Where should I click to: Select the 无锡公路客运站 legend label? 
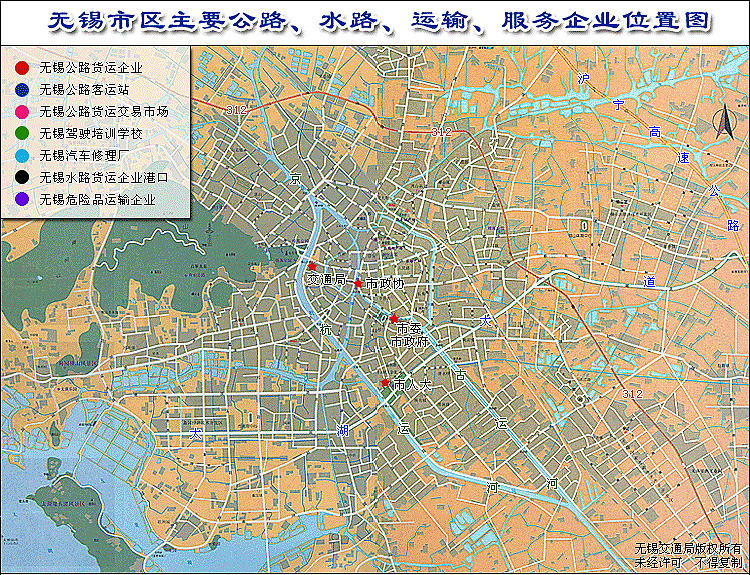click(83, 90)
